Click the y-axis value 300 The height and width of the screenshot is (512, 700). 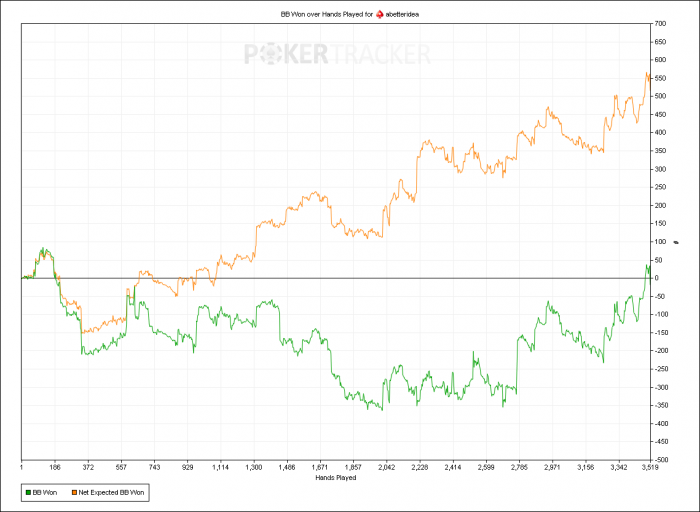click(660, 169)
